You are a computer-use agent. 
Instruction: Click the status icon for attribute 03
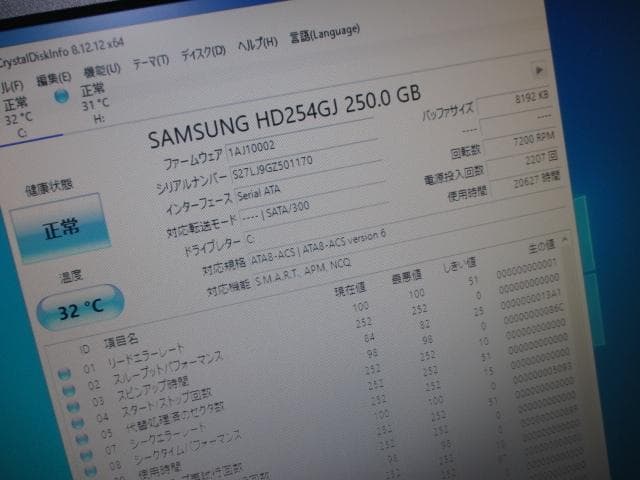[73, 407]
